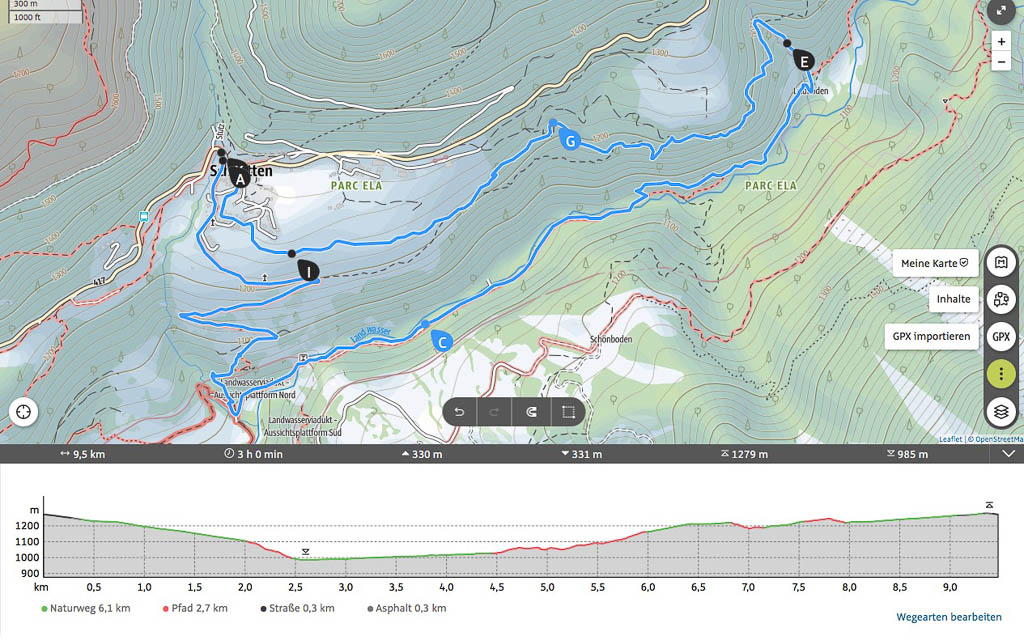Open the Inhalte contents icon button
The image size is (1024, 640).
[x=1001, y=299]
